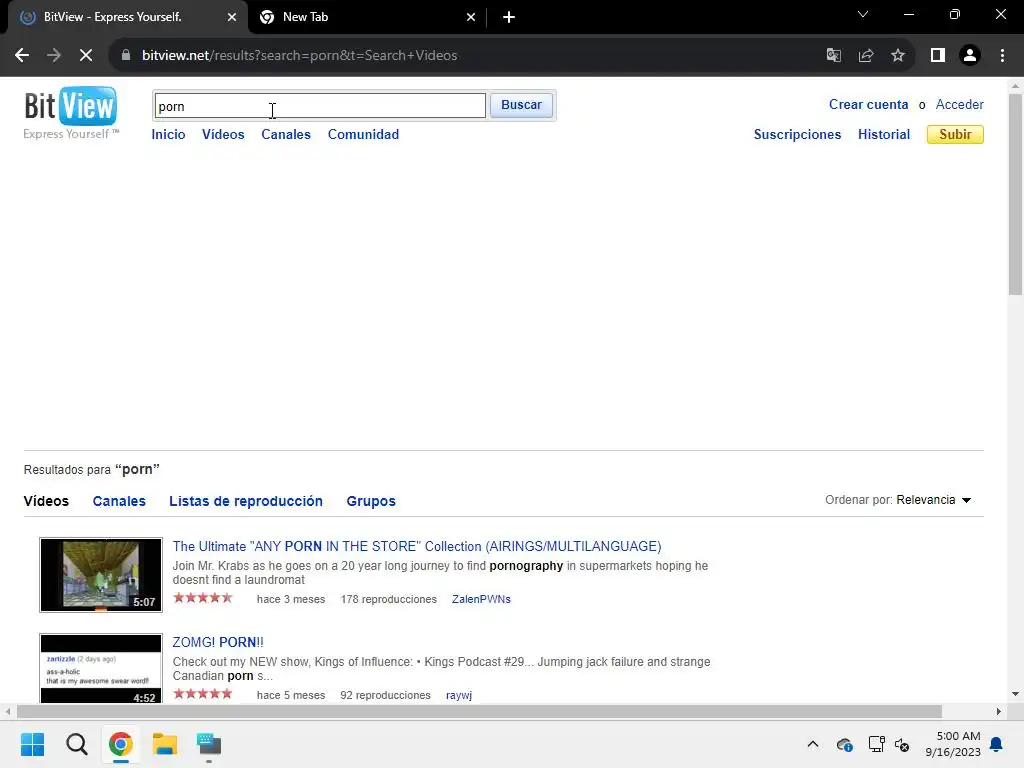Open Chrome's three-dot menu

click(x=1002, y=56)
